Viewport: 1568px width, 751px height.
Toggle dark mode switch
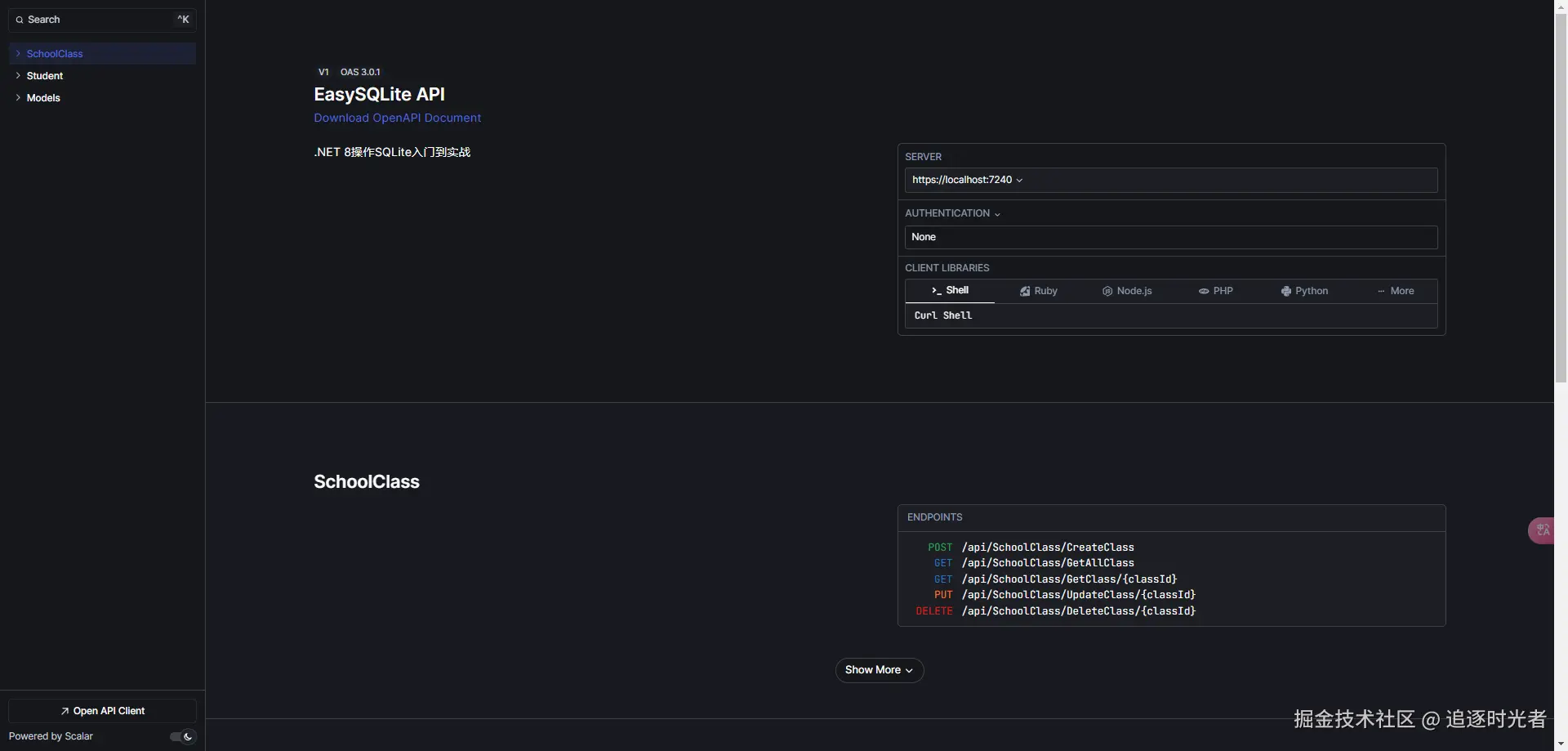pyautogui.click(x=183, y=736)
